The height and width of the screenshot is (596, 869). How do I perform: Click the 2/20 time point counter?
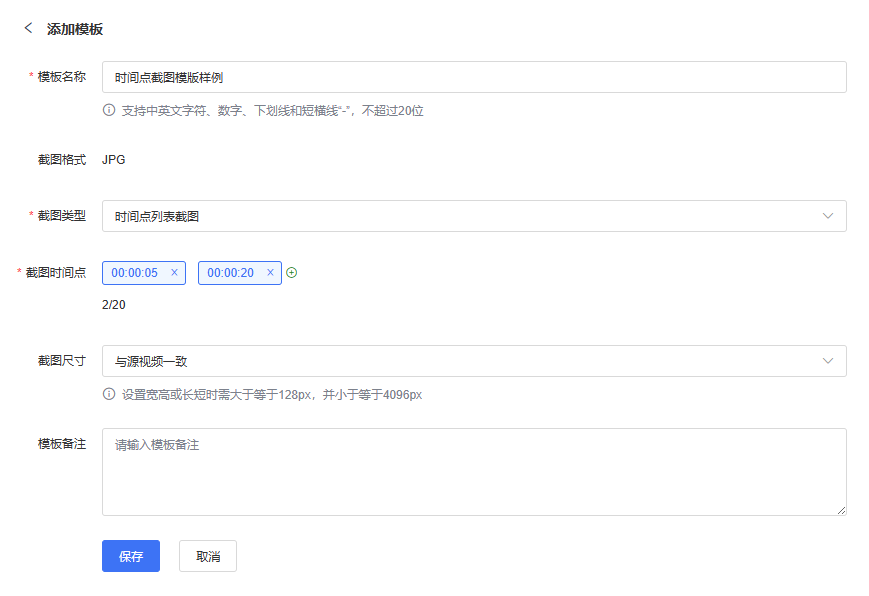114,304
